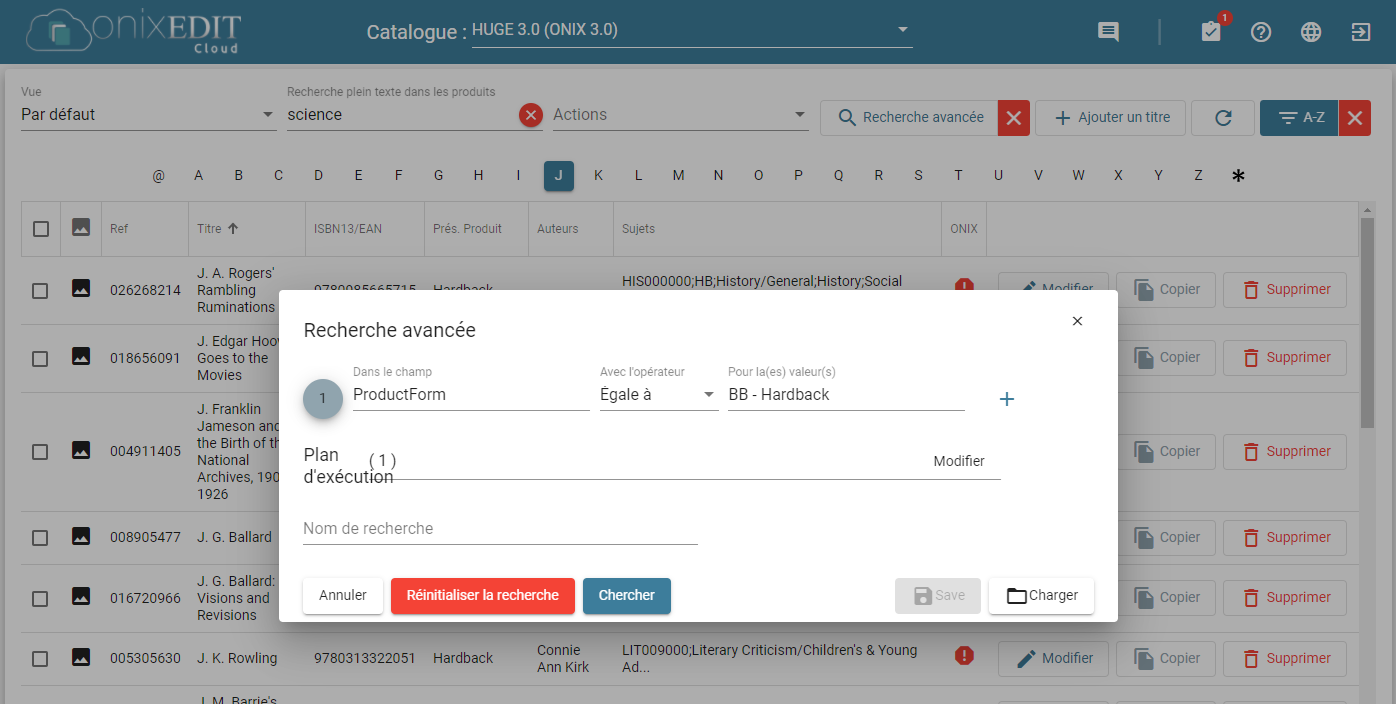Click the full-text search field with science
Viewport: 1396px width, 704px height.
(401, 115)
